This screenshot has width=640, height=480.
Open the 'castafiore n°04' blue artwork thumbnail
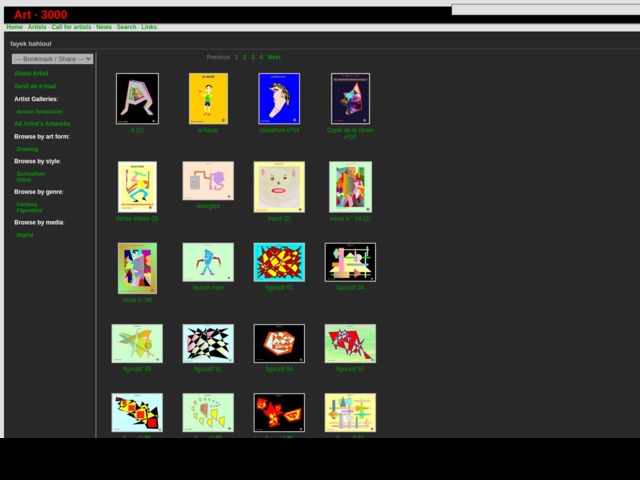[x=279, y=98]
